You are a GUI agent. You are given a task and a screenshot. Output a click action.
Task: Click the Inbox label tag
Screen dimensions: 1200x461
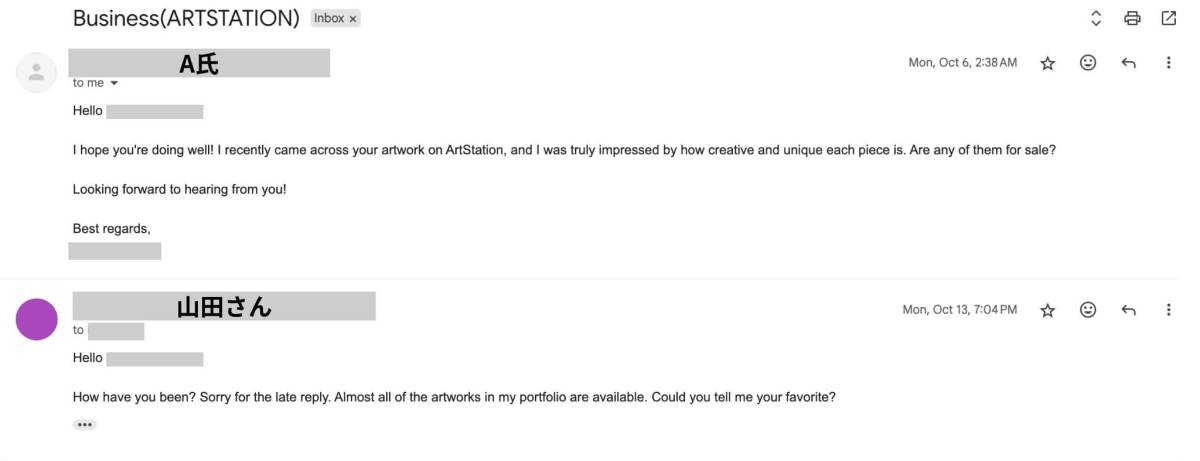click(x=328, y=19)
